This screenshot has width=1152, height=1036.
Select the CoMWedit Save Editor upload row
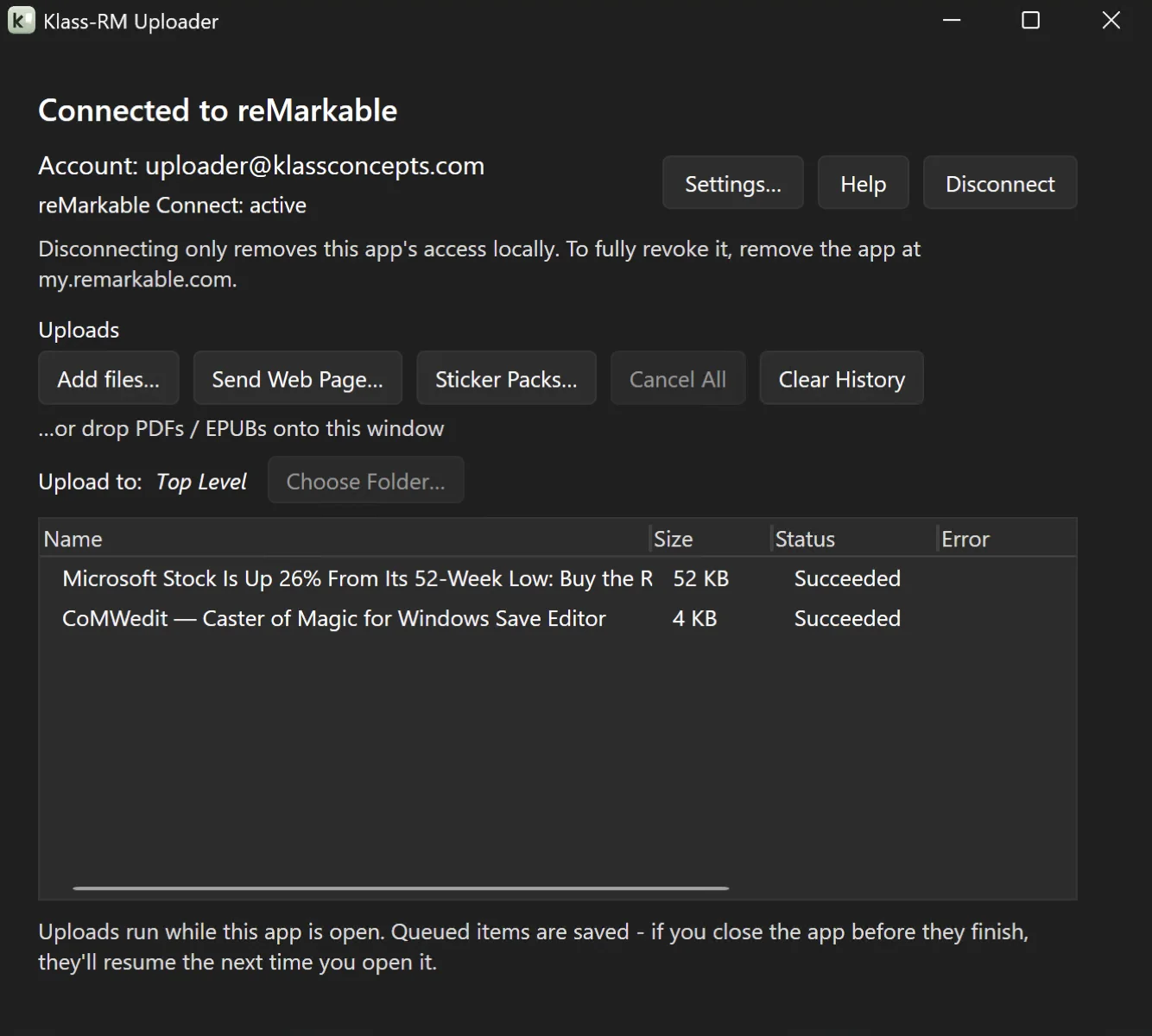[558, 618]
